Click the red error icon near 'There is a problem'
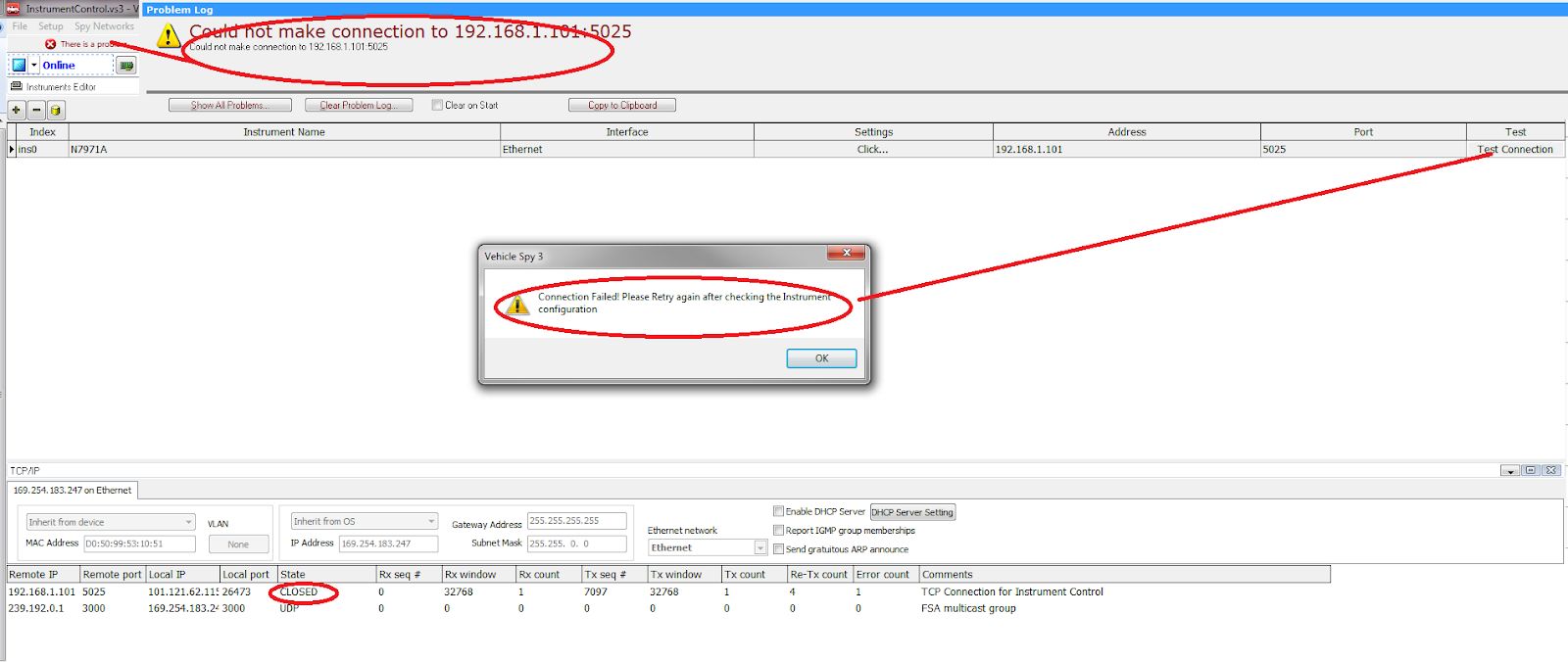Image resolution: width=1568 pixels, height=662 pixels. point(50,44)
